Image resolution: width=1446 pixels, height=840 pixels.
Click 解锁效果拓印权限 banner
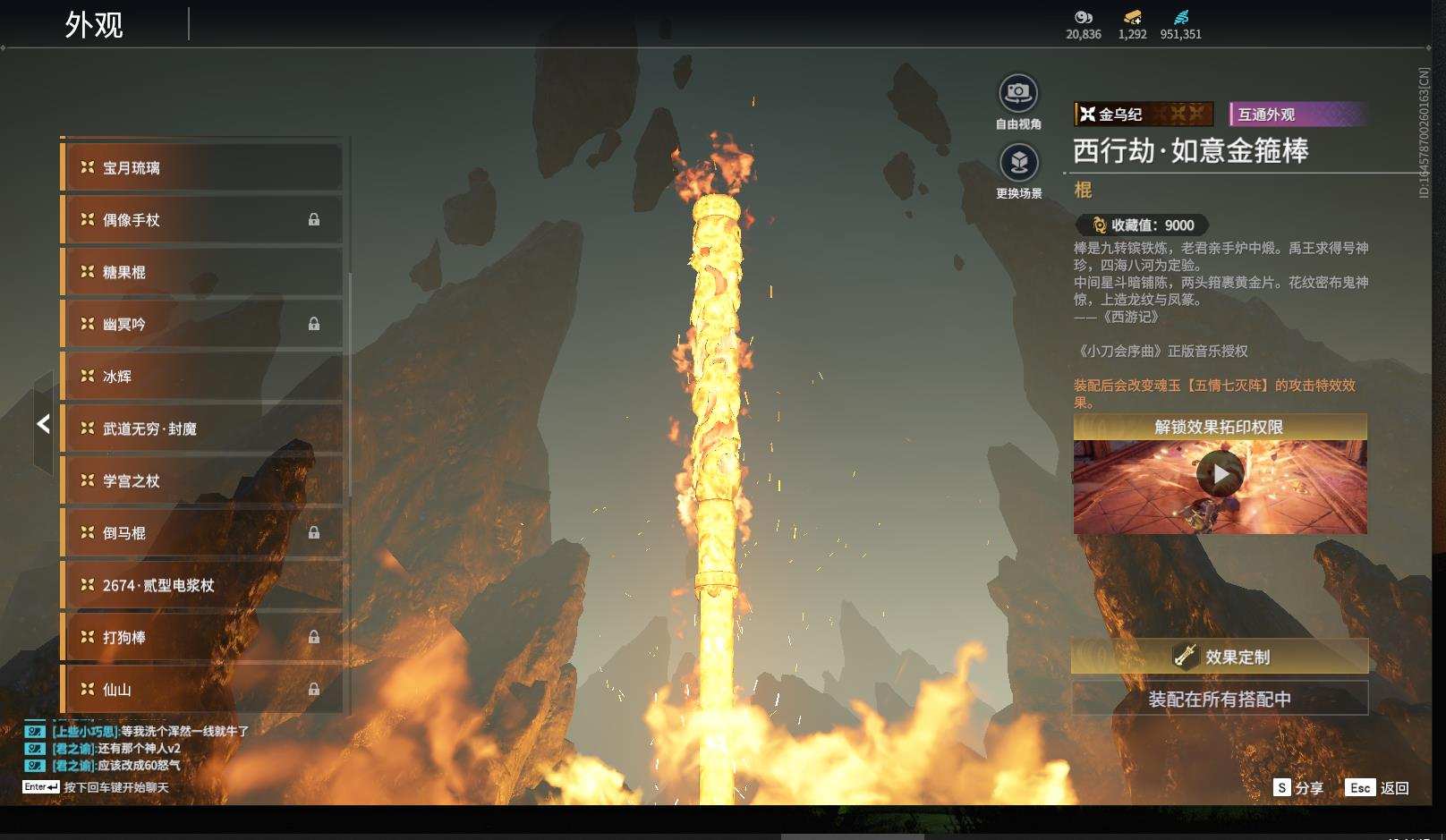[x=1220, y=427]
